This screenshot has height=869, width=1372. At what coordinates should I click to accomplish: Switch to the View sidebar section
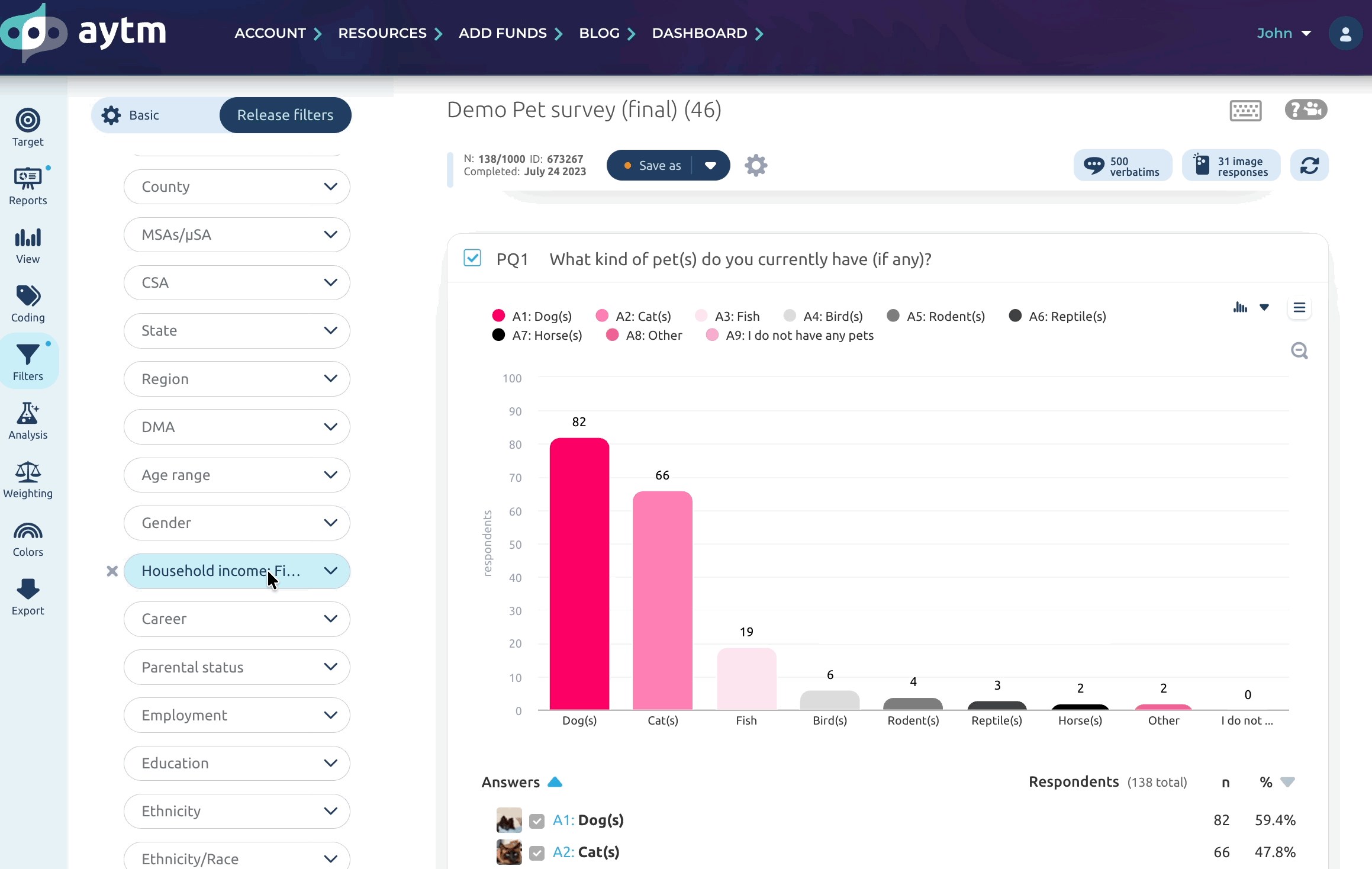coord(28,244)
